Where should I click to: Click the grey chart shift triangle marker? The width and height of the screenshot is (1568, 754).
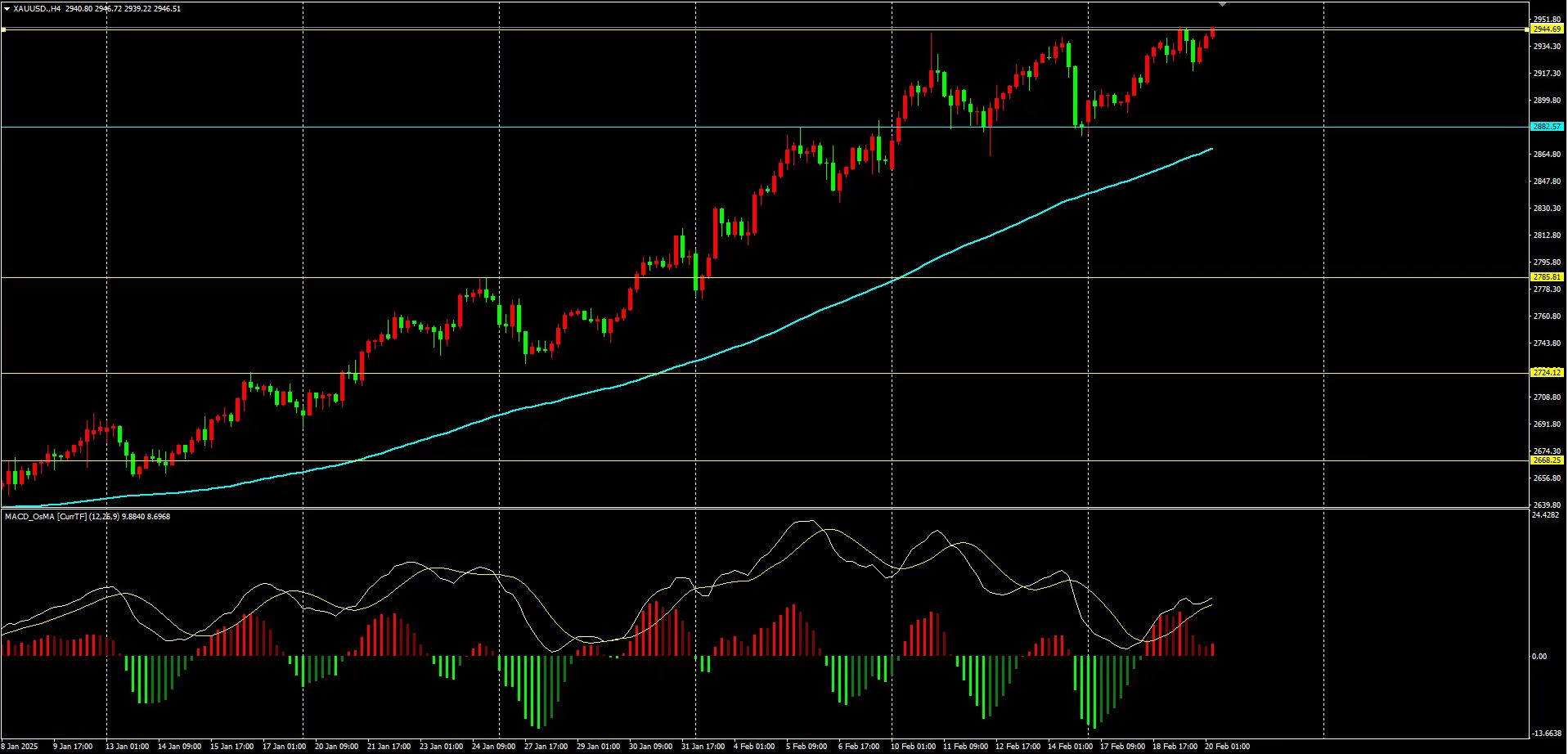(x=1222, y=4)
